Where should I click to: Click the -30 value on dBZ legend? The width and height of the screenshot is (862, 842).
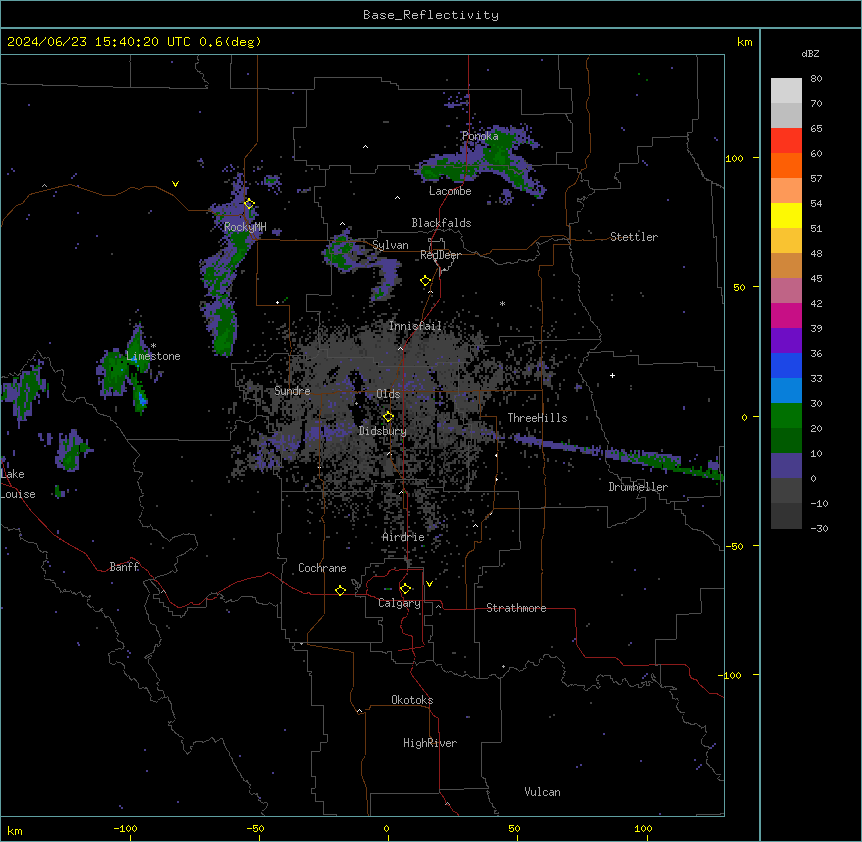819,528
